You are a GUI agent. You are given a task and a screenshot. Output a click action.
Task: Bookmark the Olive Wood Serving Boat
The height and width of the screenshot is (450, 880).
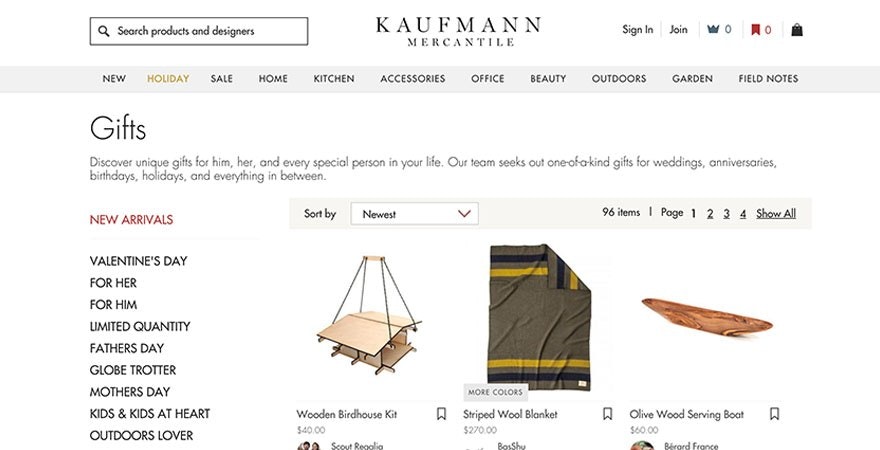pyautogui.click(x=774, y=414)
